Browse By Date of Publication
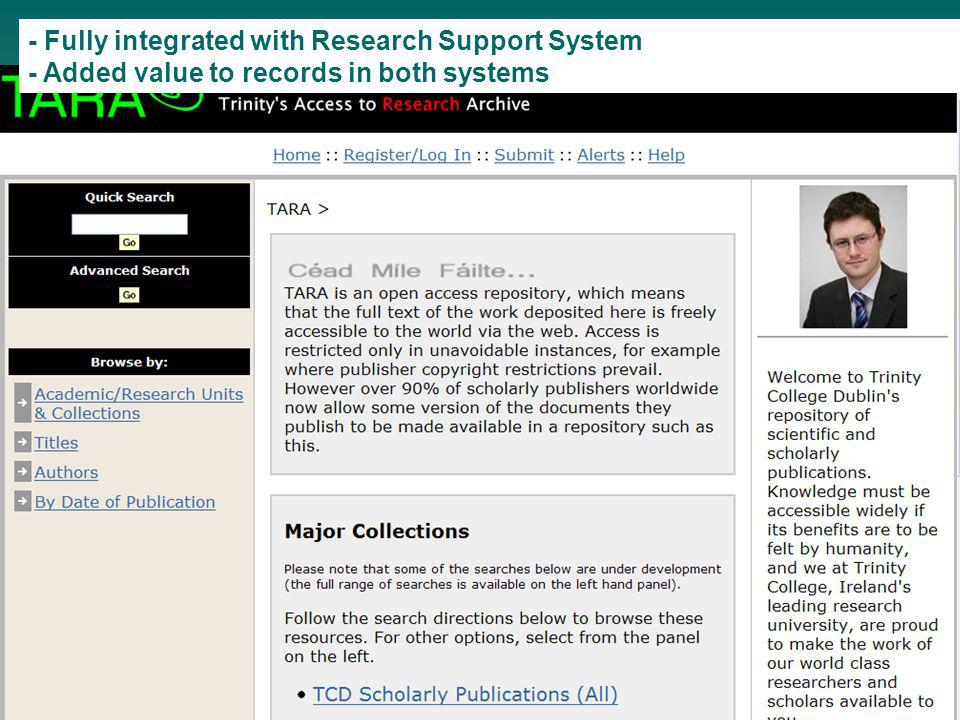Screen dimensions: 960x720 pos(125,502)
